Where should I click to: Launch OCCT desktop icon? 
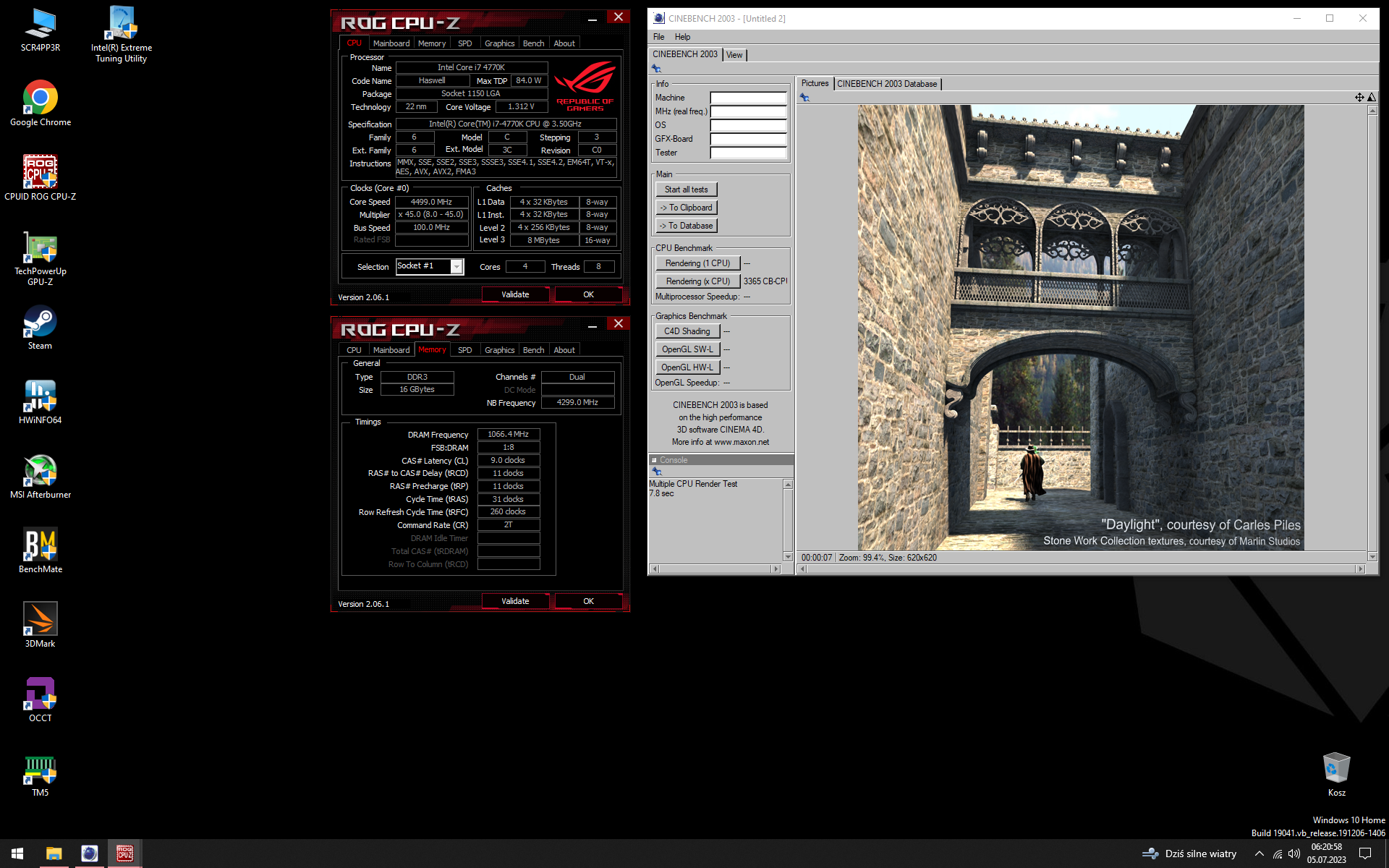[41, 700]
